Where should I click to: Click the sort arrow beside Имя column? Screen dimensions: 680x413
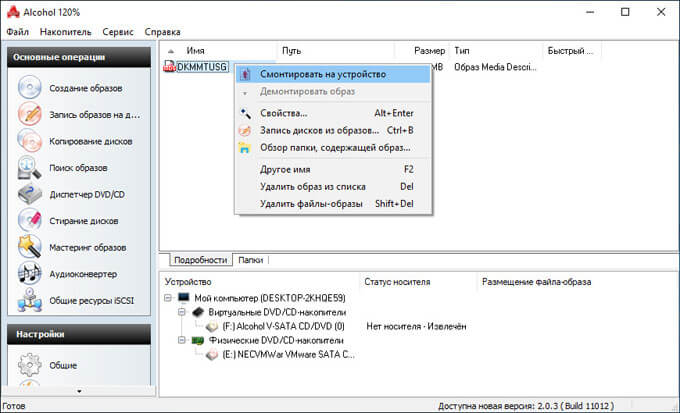tap(171, 51)
